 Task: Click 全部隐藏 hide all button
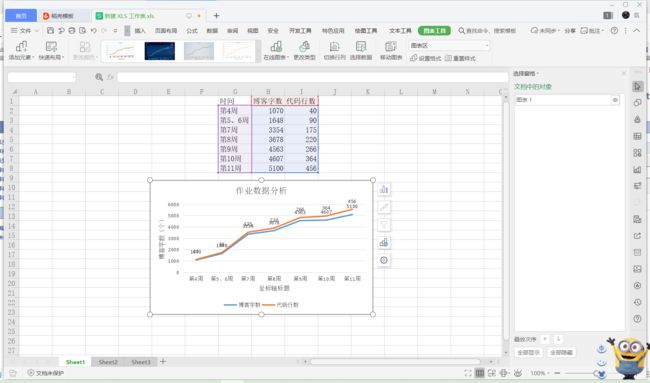click(561, 352)
